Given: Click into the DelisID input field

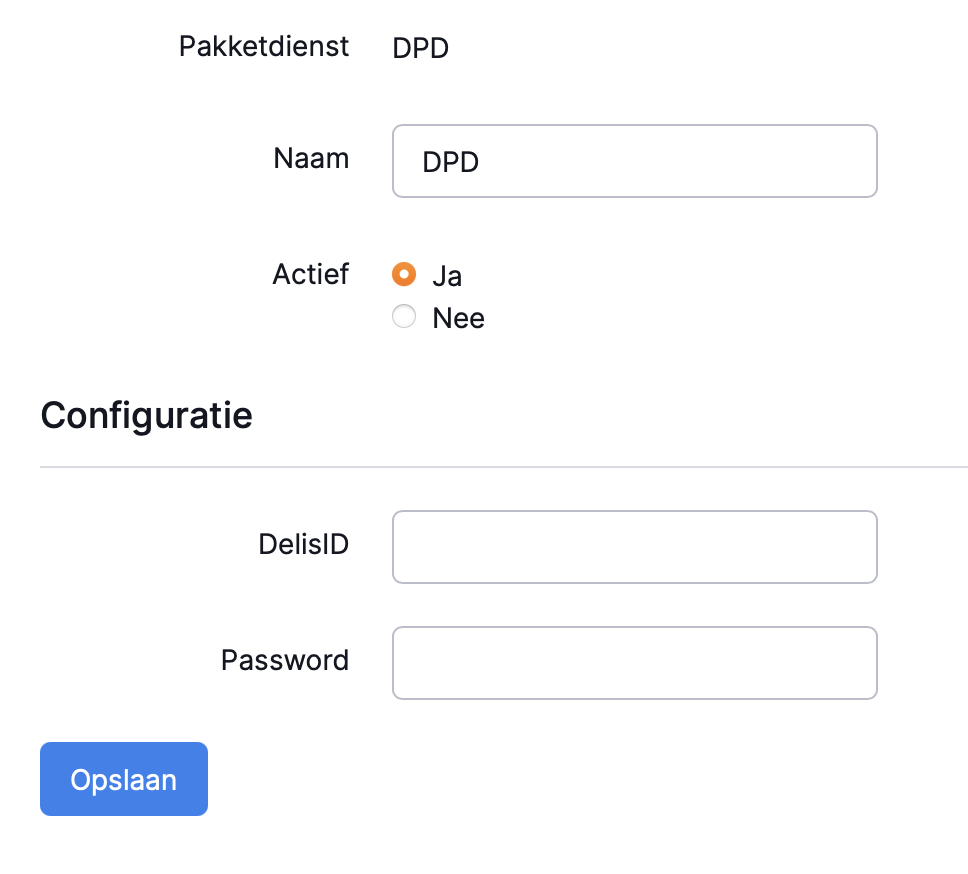Looking at the screenshot, I should pos(634,547).
